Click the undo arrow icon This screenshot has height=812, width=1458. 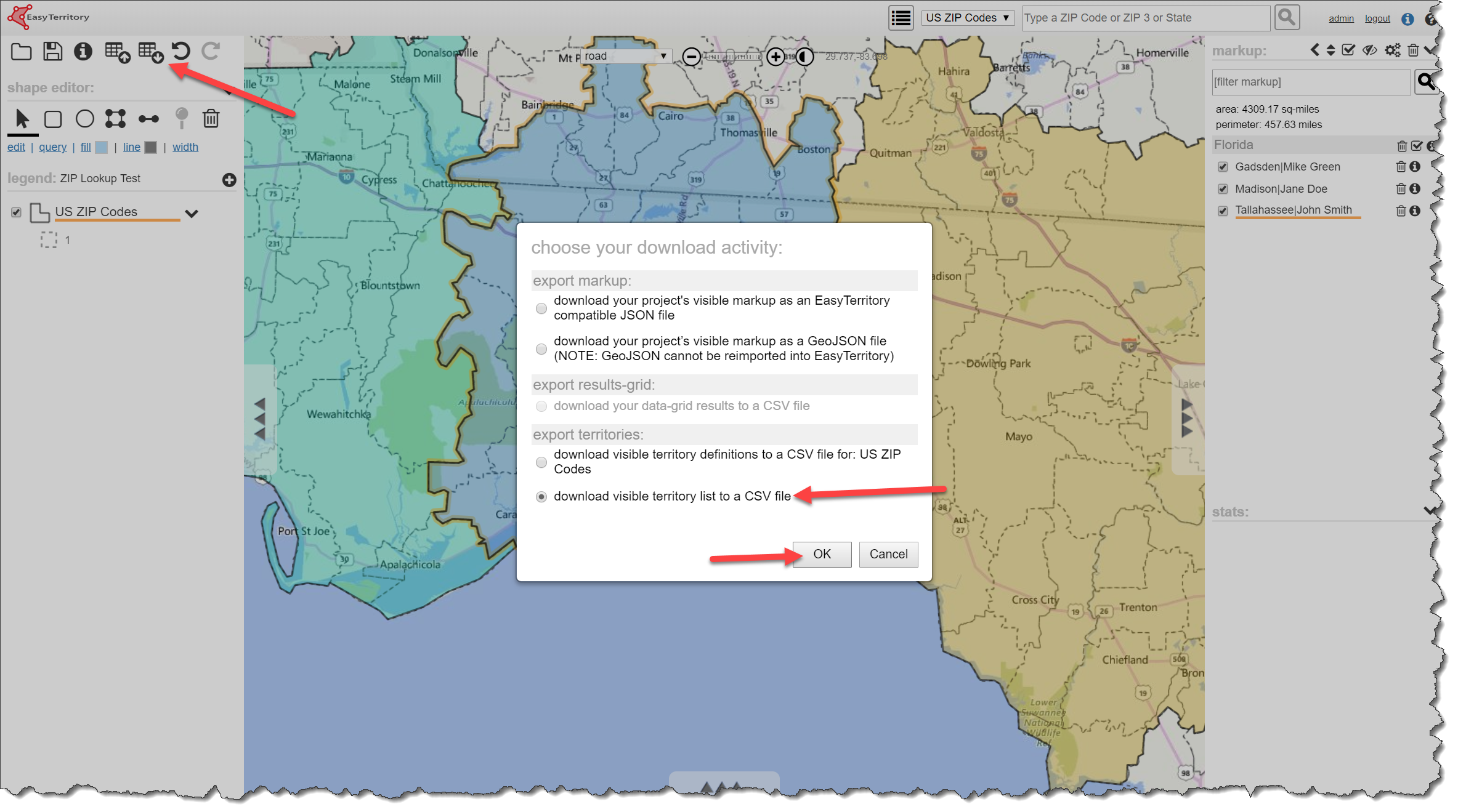180,52
